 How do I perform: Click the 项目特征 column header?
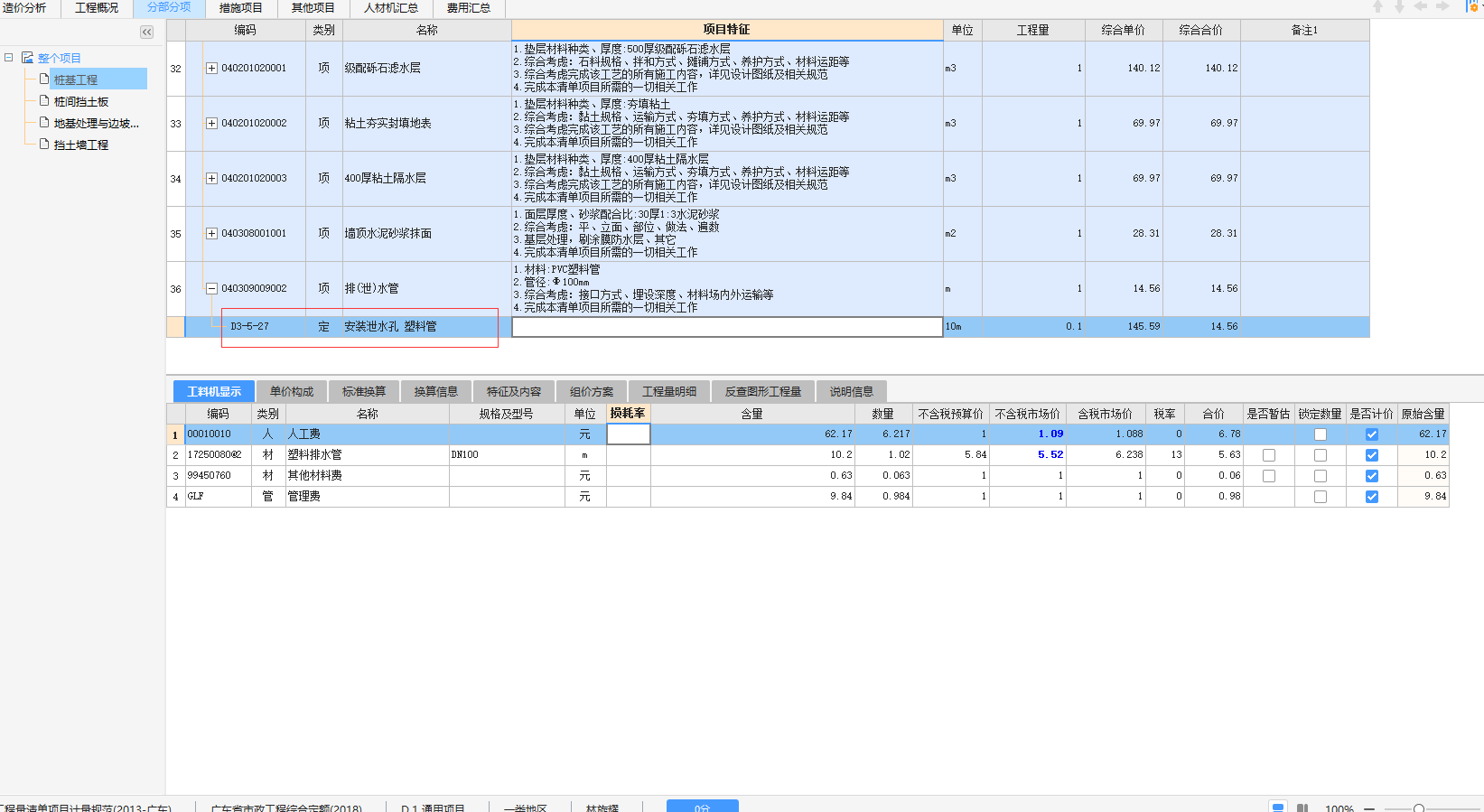[727, 30]
